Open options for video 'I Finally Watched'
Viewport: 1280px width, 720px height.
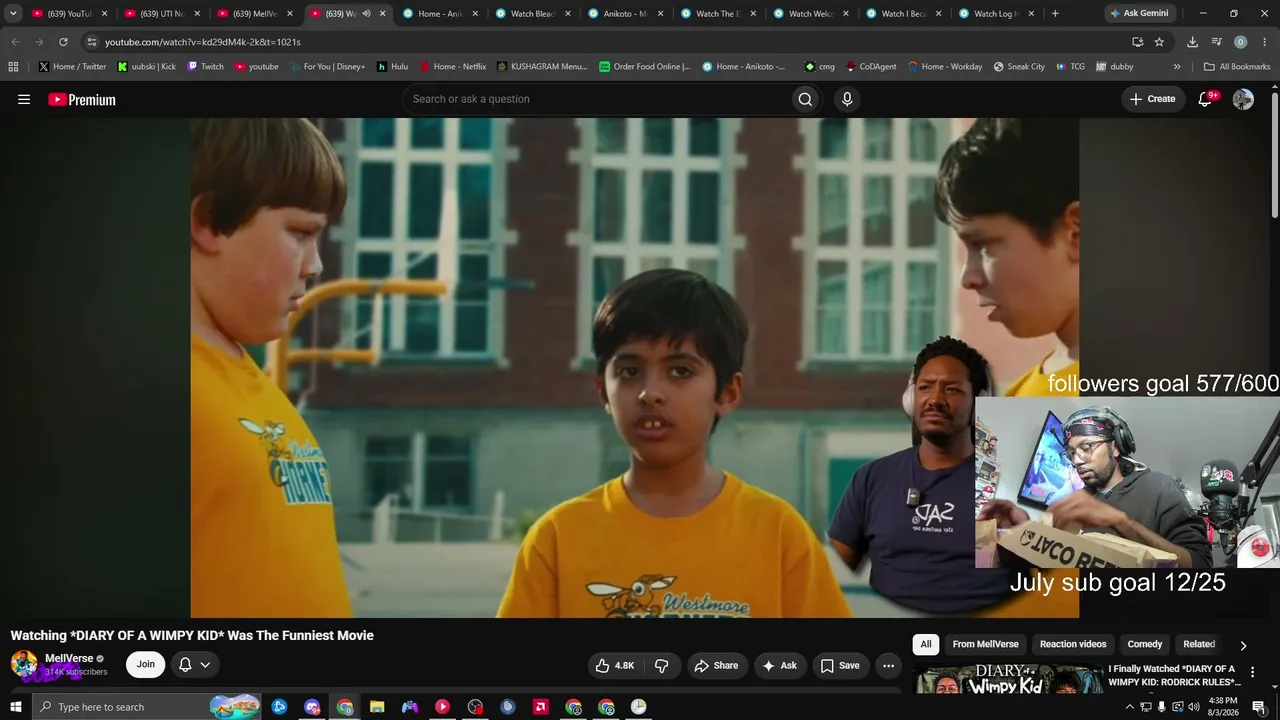[x=1252, y=673]
